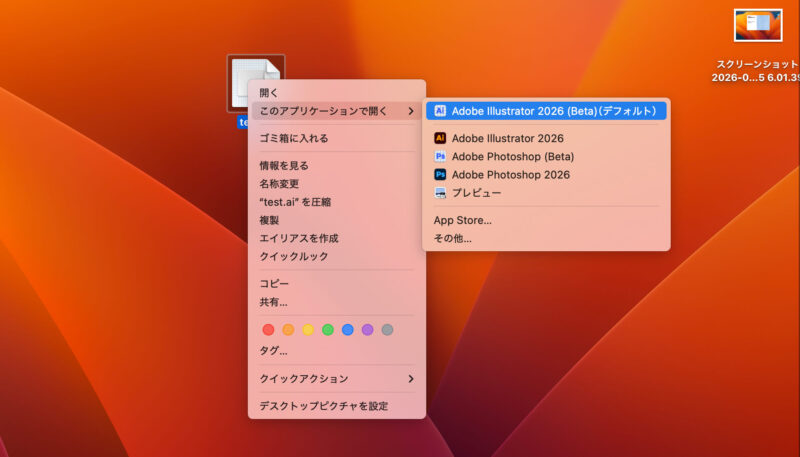
Task: Select 名称変更 menu item
Action: click(337, 184)
